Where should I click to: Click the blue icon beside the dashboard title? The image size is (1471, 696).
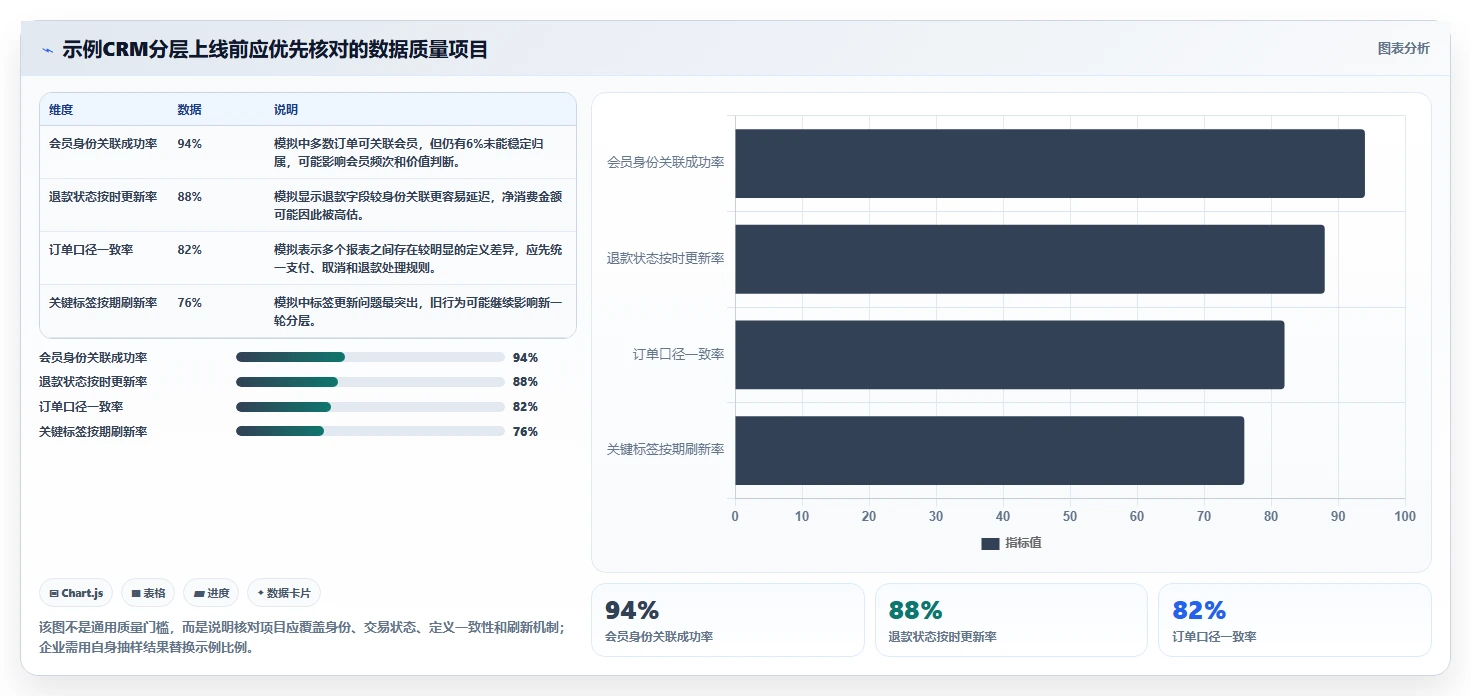47,50
